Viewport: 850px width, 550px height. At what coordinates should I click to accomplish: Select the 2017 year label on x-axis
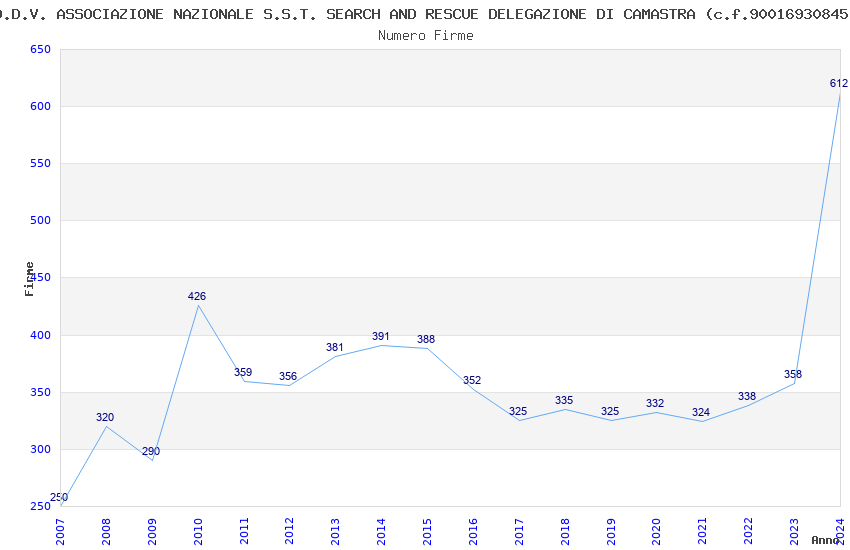(x=519, y=529)
